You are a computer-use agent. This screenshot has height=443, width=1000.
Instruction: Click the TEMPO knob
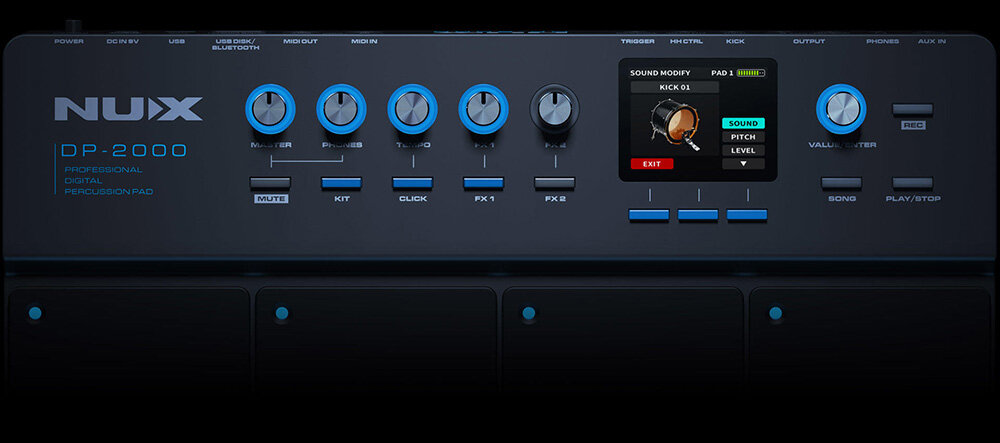[412, 108]
